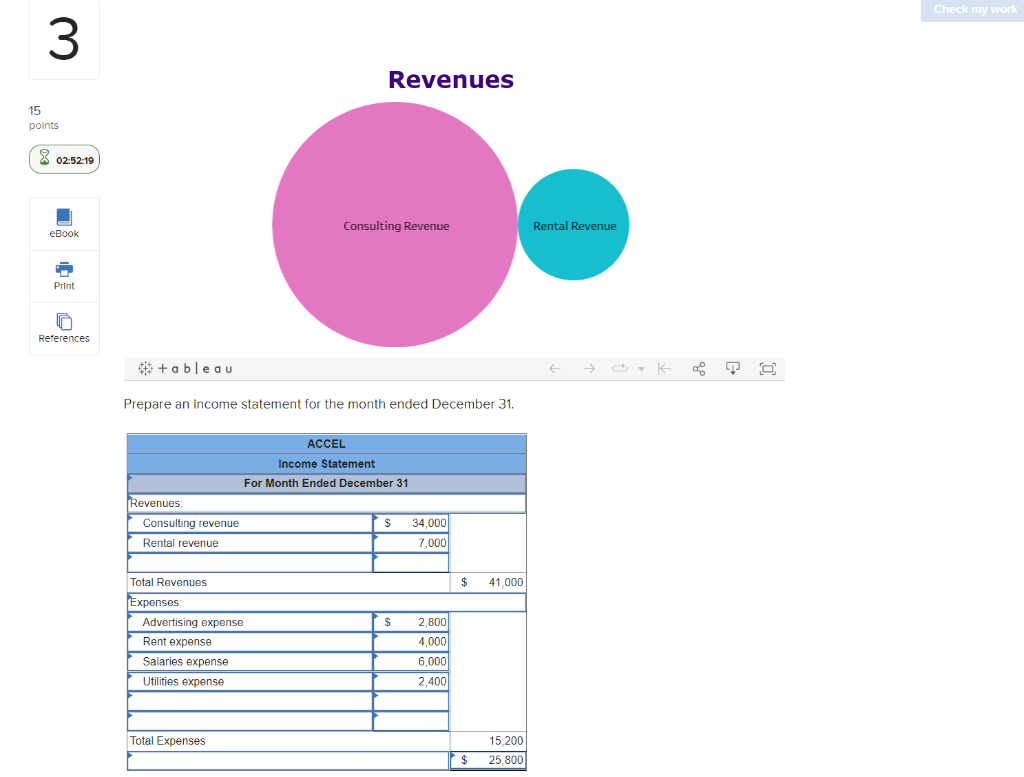Open the dropdown beside the replay icon
Image resolution: width=1024 pixels, height=777 pixels.
coord(641,368)
